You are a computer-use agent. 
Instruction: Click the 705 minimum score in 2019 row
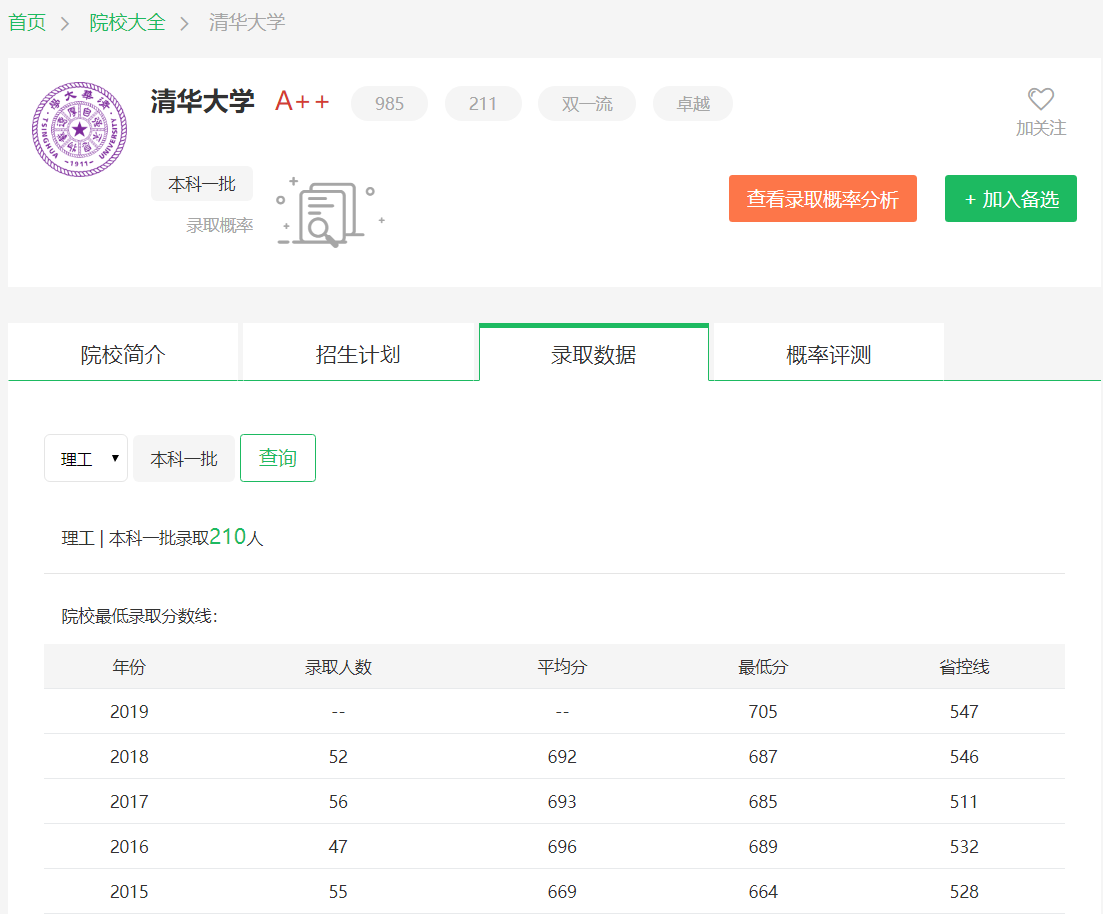763,711
